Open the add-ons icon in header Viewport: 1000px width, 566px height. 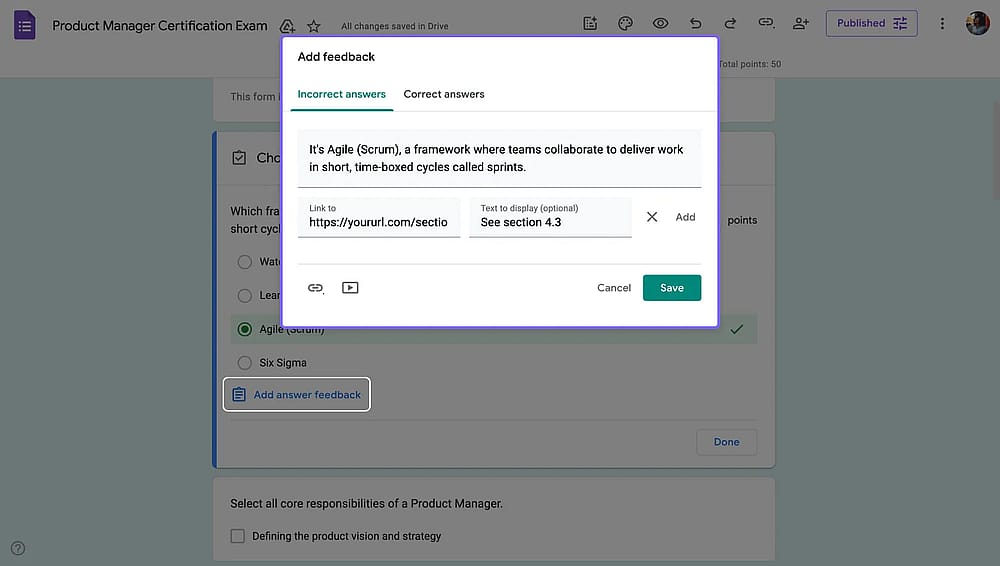[590, 24]
